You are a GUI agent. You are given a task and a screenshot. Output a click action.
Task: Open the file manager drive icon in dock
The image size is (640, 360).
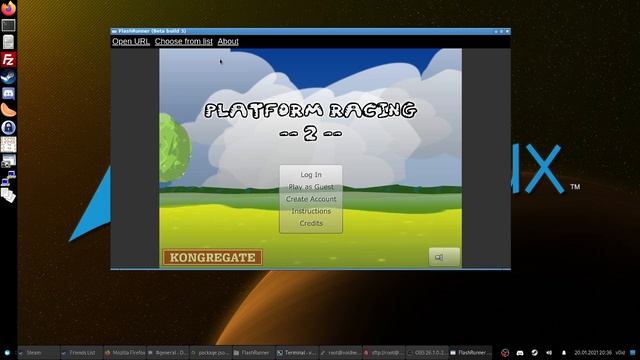tap(8, 42)
